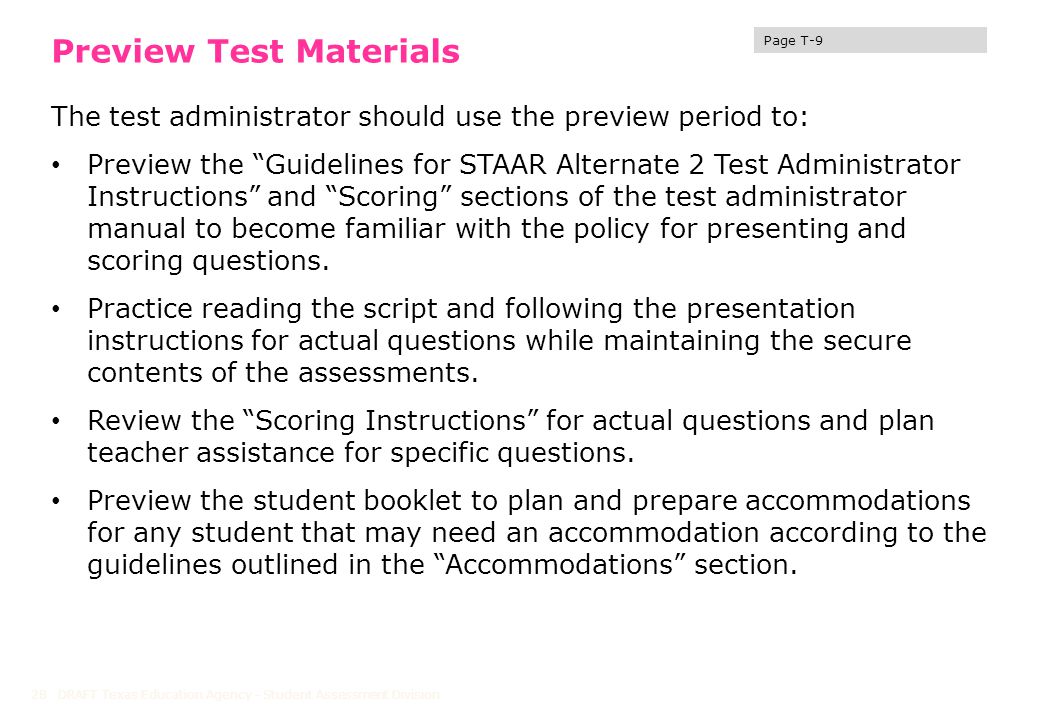Click the third bullet point marker
The width and height of the screenshot is (1040, 720).
coord(56,420)
